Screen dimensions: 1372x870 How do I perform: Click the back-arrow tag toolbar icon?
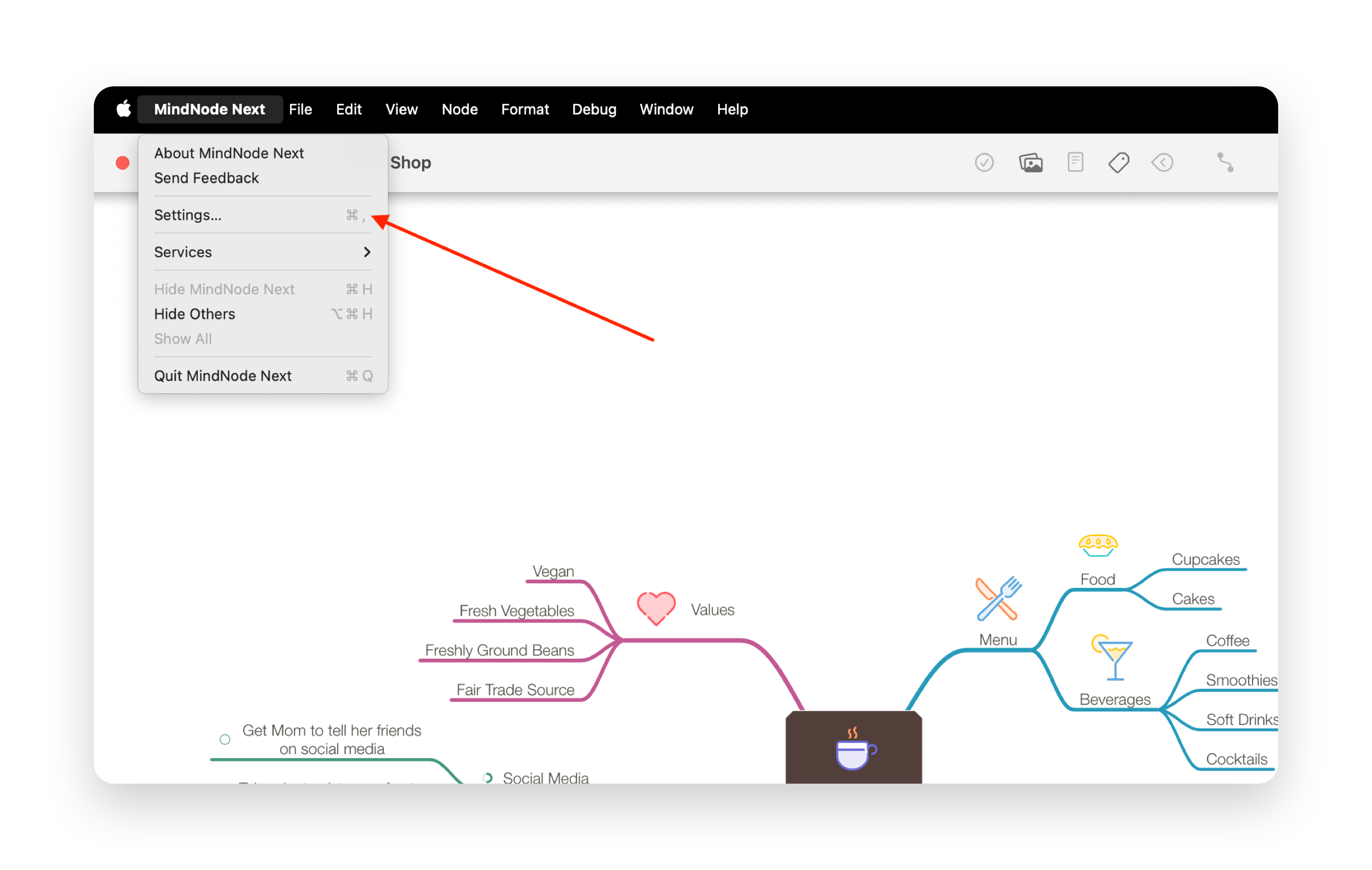1162,163
